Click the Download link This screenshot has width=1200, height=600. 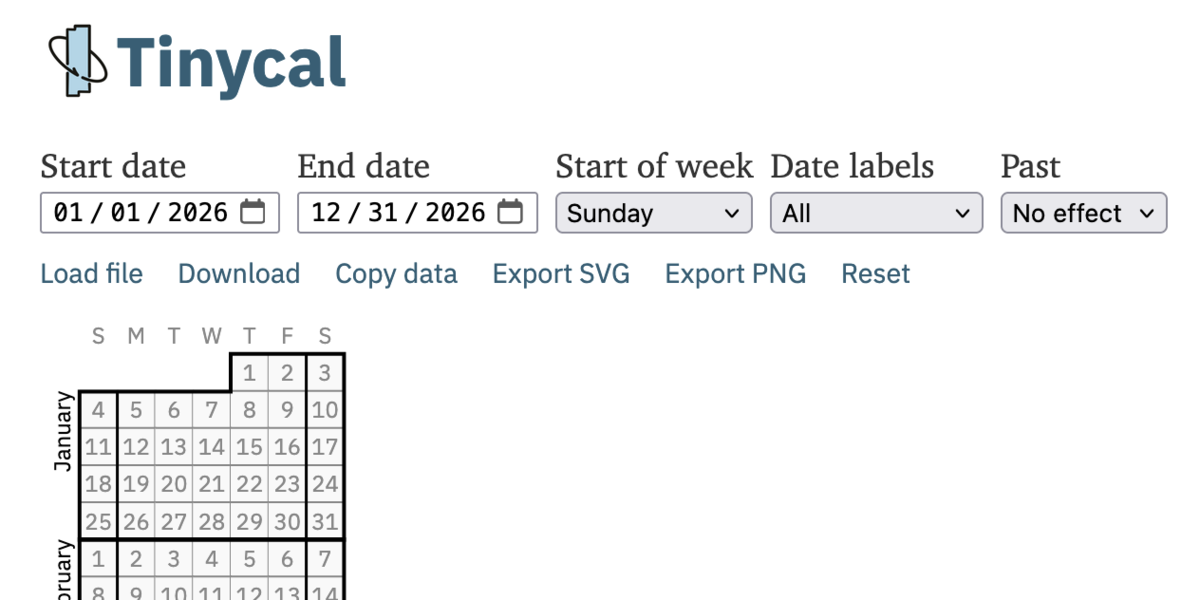tap(239, 274)
